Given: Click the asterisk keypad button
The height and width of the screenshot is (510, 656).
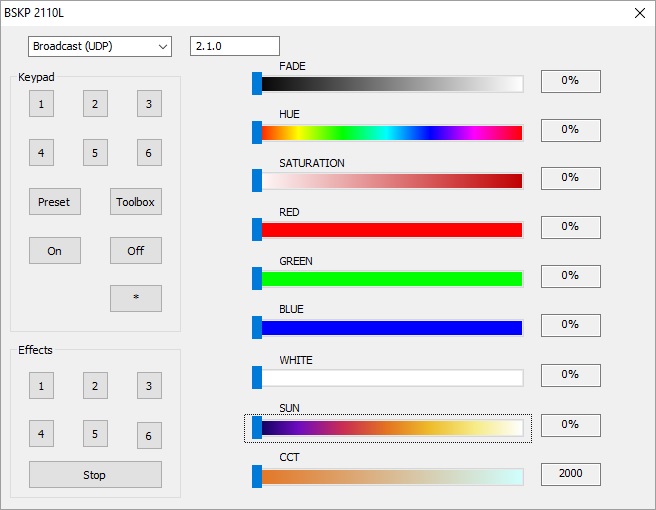Looking at the screenshot, I should coord(136,298).
